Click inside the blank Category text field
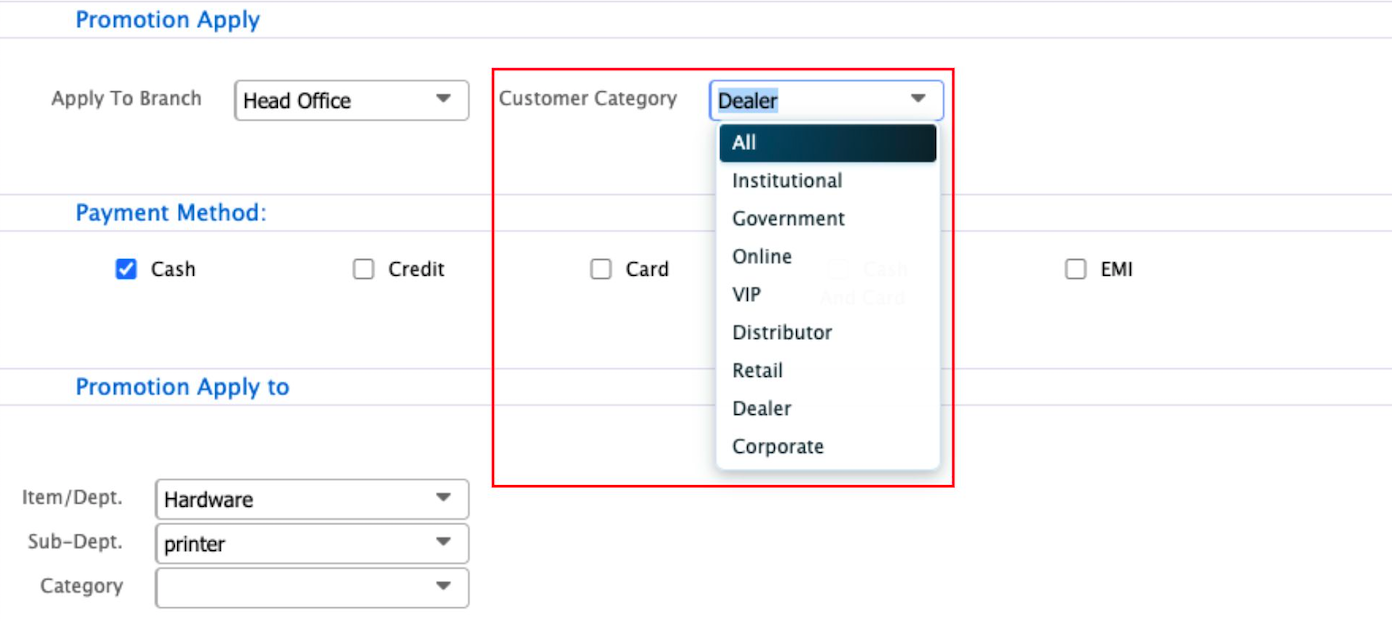 click(x=290, y=588)
